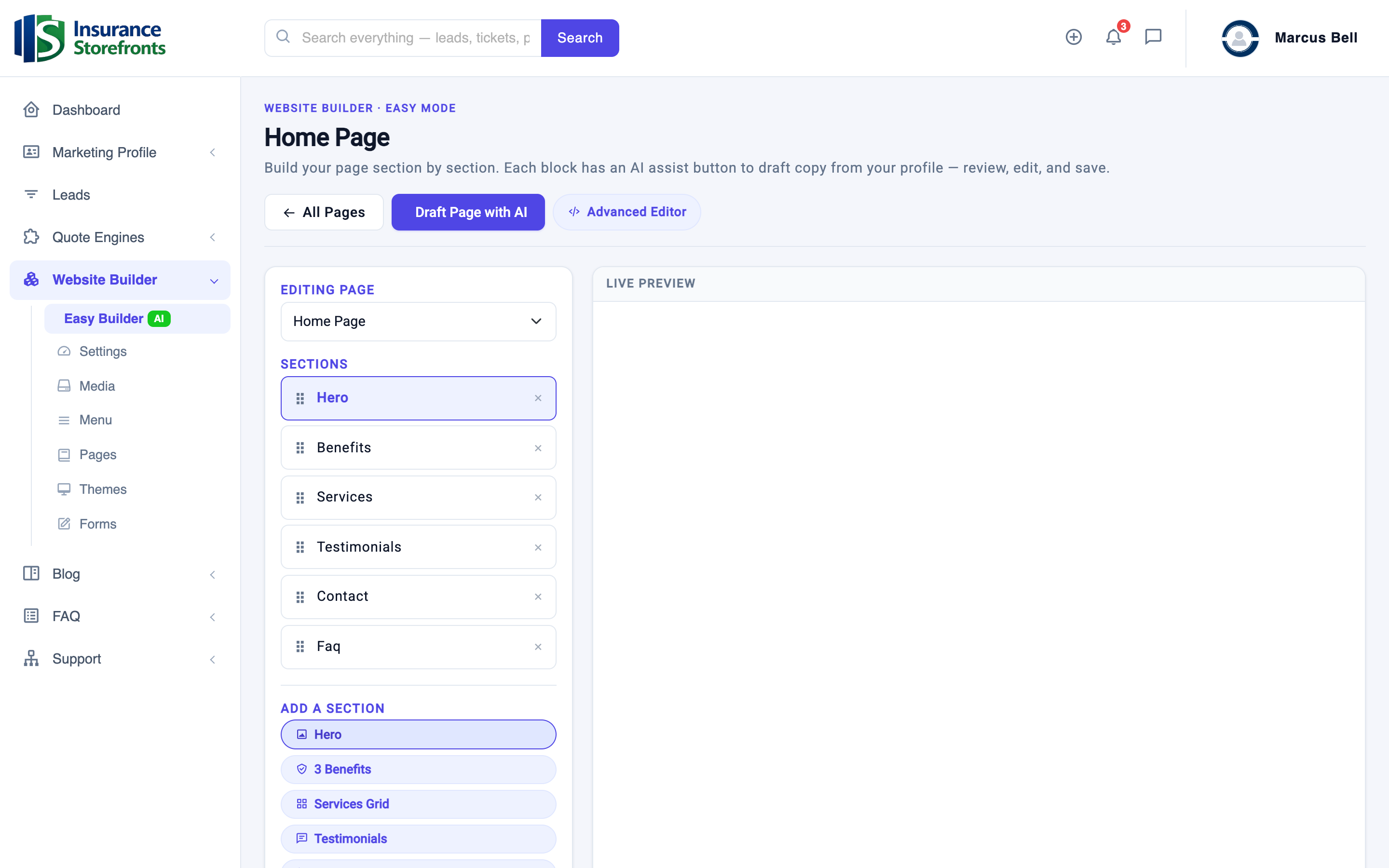Click the FAQ list icon
The height and width of the screenshot is (868, 1389).
tap(31, 616)
